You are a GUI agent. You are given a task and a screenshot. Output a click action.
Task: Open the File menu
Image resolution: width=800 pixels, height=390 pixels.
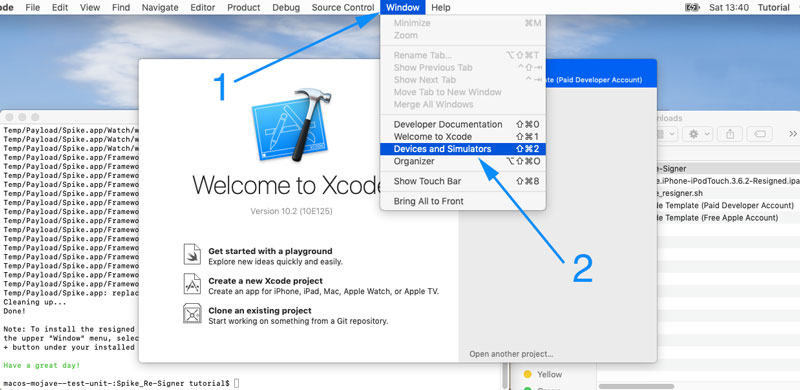click(x=33, y=7)
